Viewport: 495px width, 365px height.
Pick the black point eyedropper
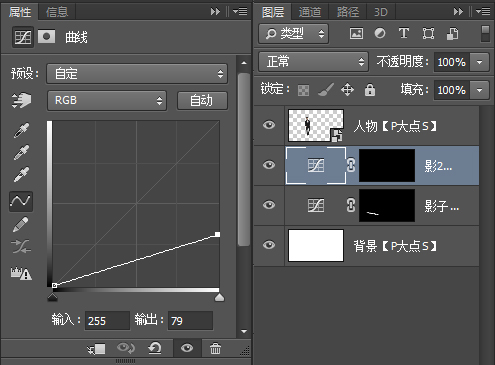21,130
